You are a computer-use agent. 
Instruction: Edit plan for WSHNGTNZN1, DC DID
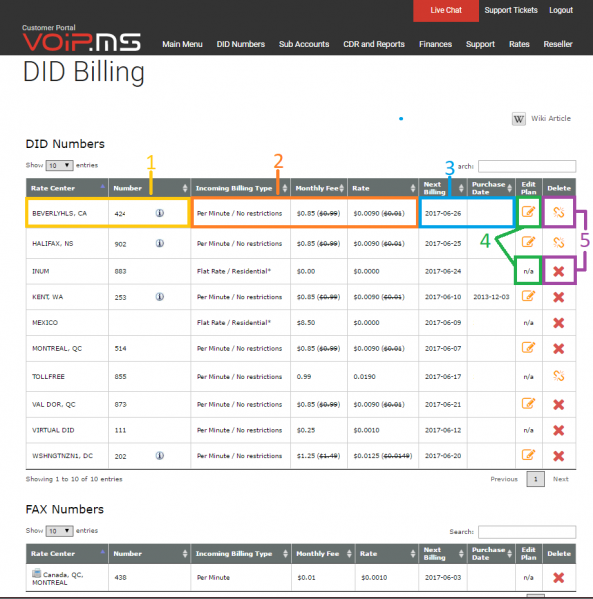[528, 455]
